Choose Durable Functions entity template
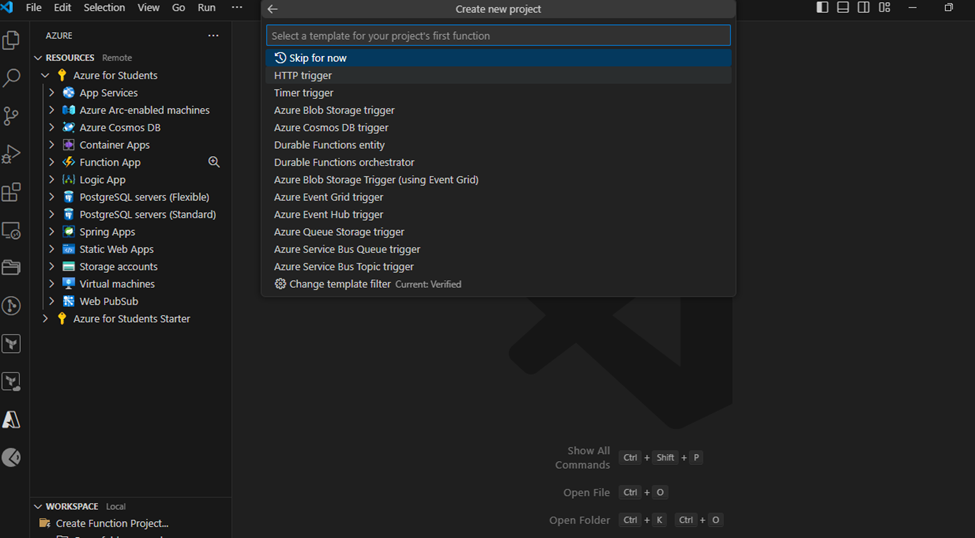 [x=498, y=145]
